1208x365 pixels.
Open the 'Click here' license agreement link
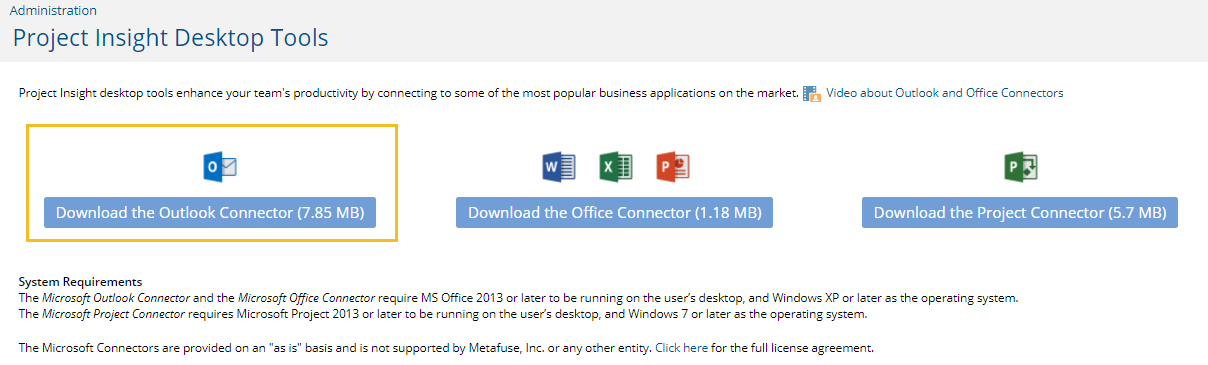682,348
